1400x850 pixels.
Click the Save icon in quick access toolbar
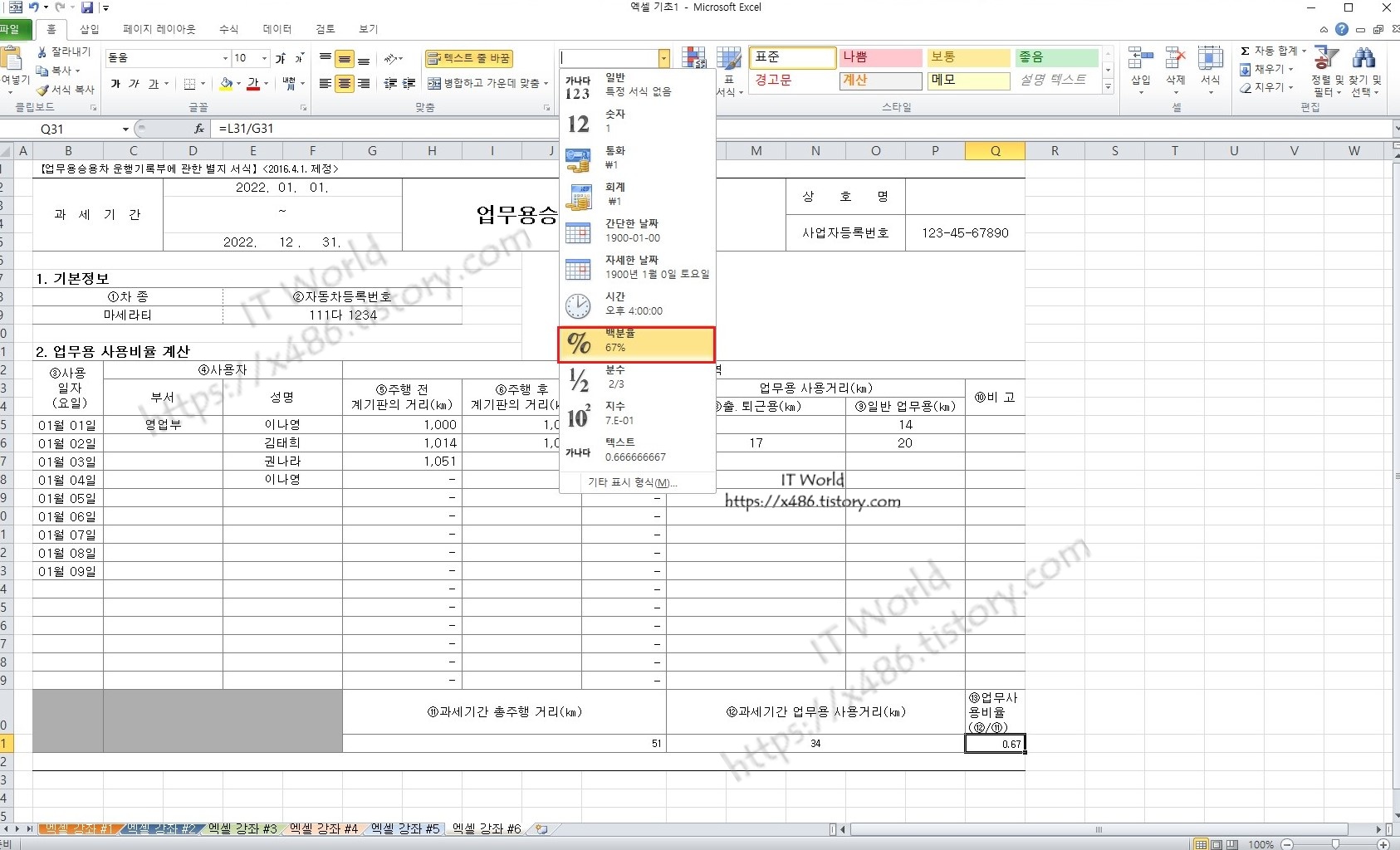click(87, 7)
